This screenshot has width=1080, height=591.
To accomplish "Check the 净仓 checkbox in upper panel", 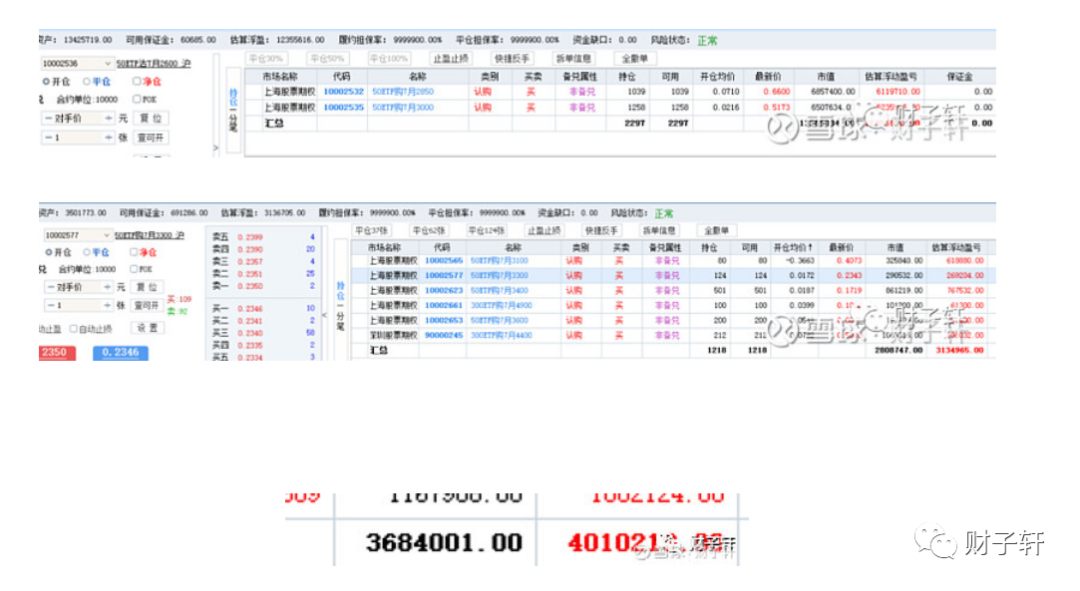I will pyautogui.click(x=136, y=82).
